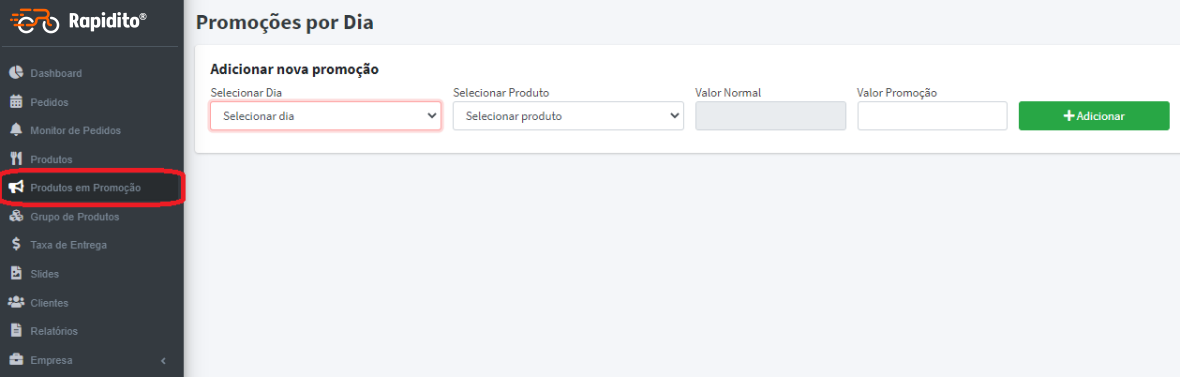Image resolution: width=1180 pixels, height=377 pixels.
Task: Open the Selecionar produto dropdown
Action: [568, 116]
